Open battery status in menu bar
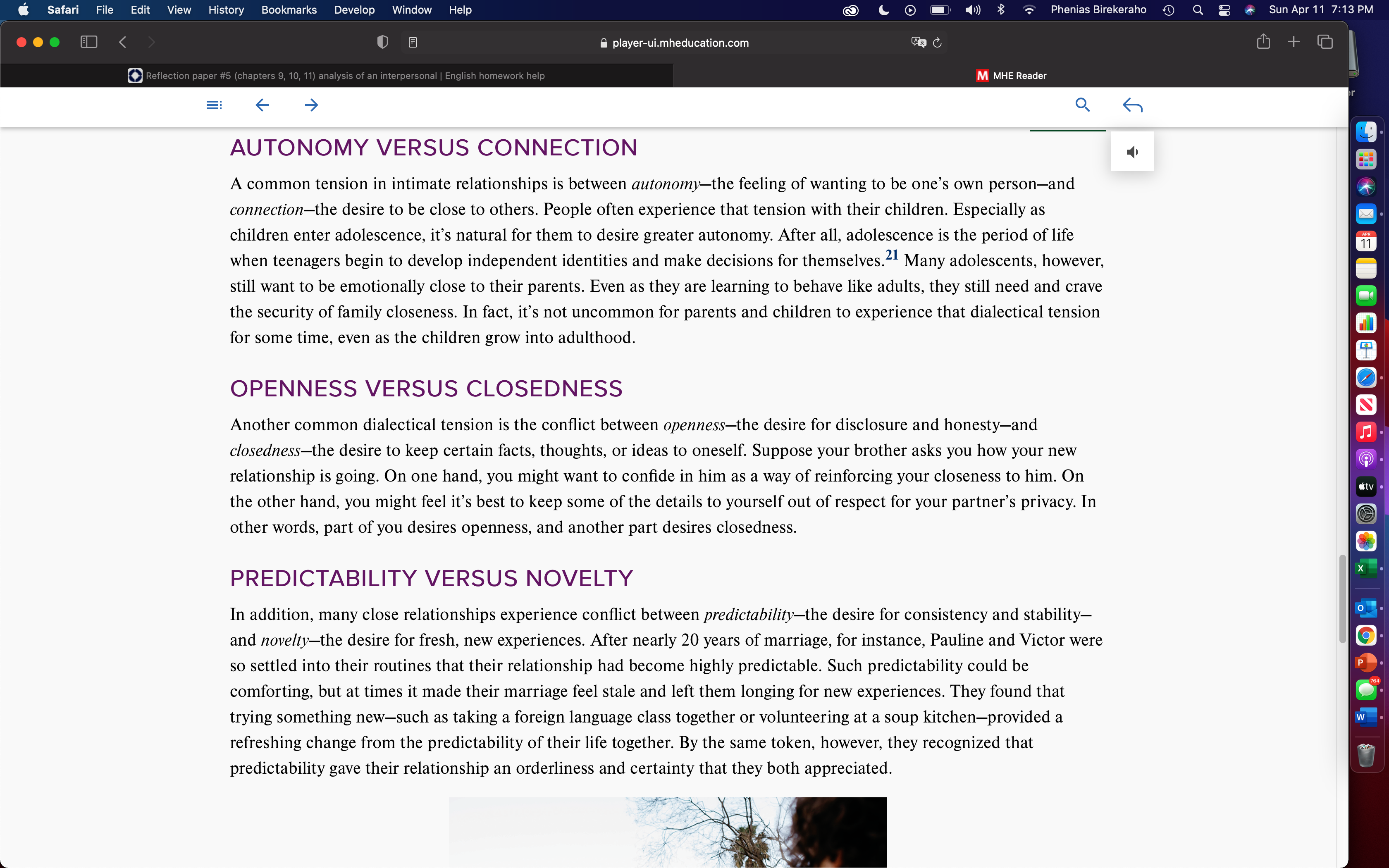The width and height of the screenshot is (1389, 868). (x=940, y=10)
